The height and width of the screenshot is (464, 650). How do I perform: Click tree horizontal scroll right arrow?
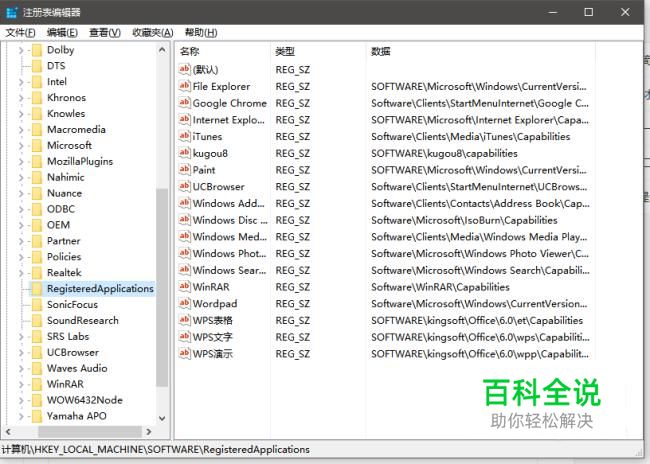pos(149,432)
